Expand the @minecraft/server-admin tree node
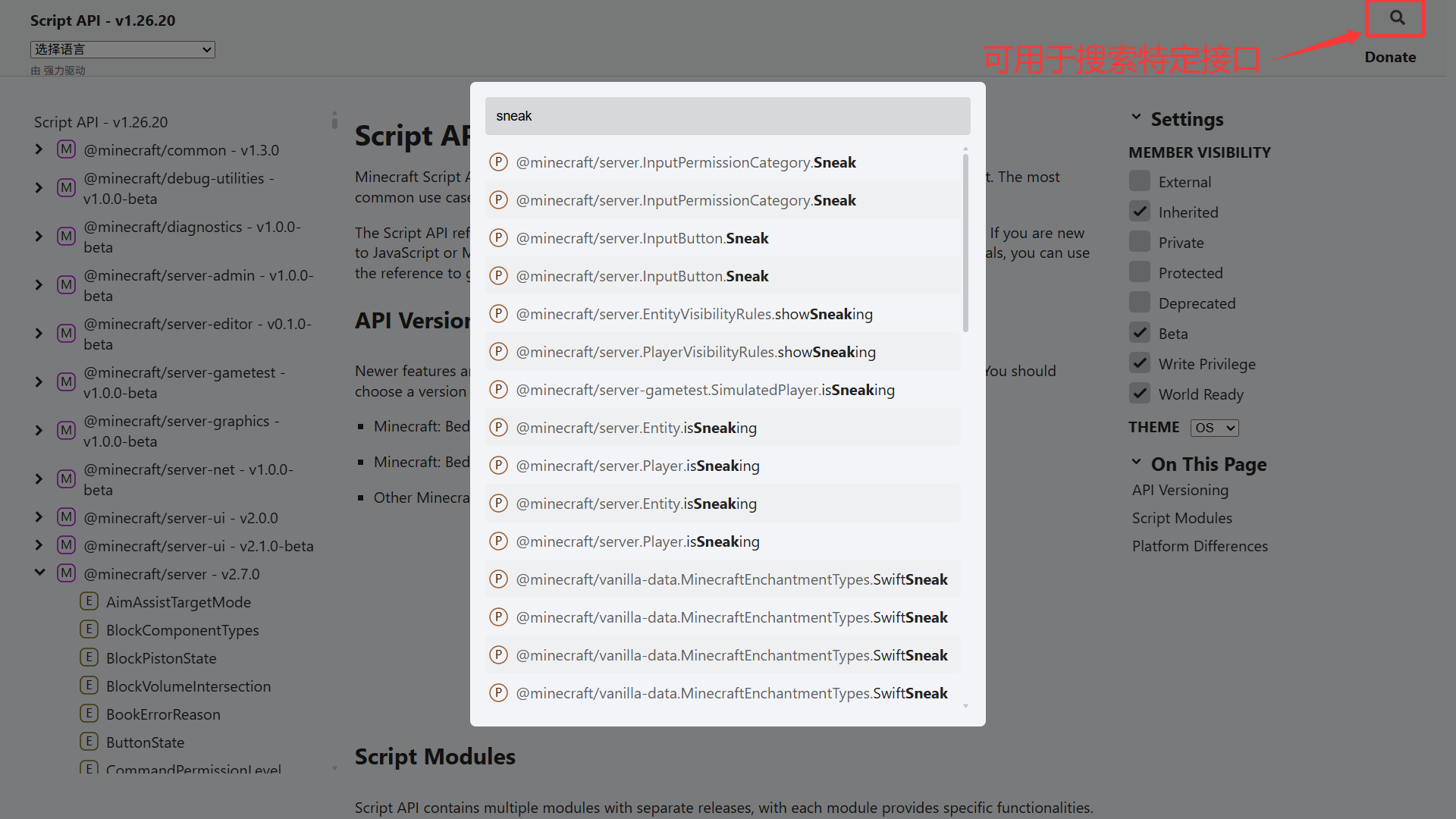 (x=39, y=285)
